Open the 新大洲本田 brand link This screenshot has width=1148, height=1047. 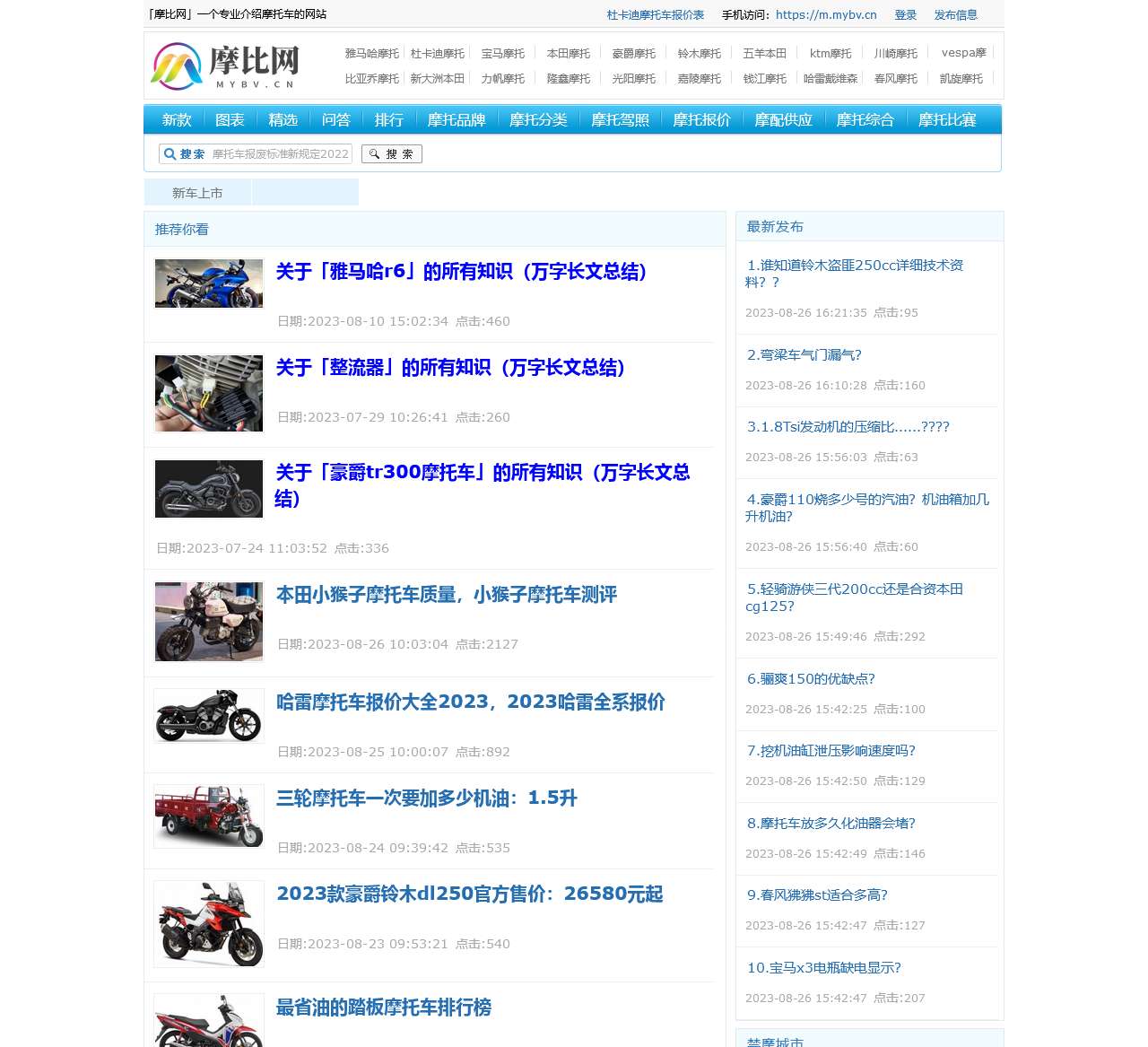438,79
